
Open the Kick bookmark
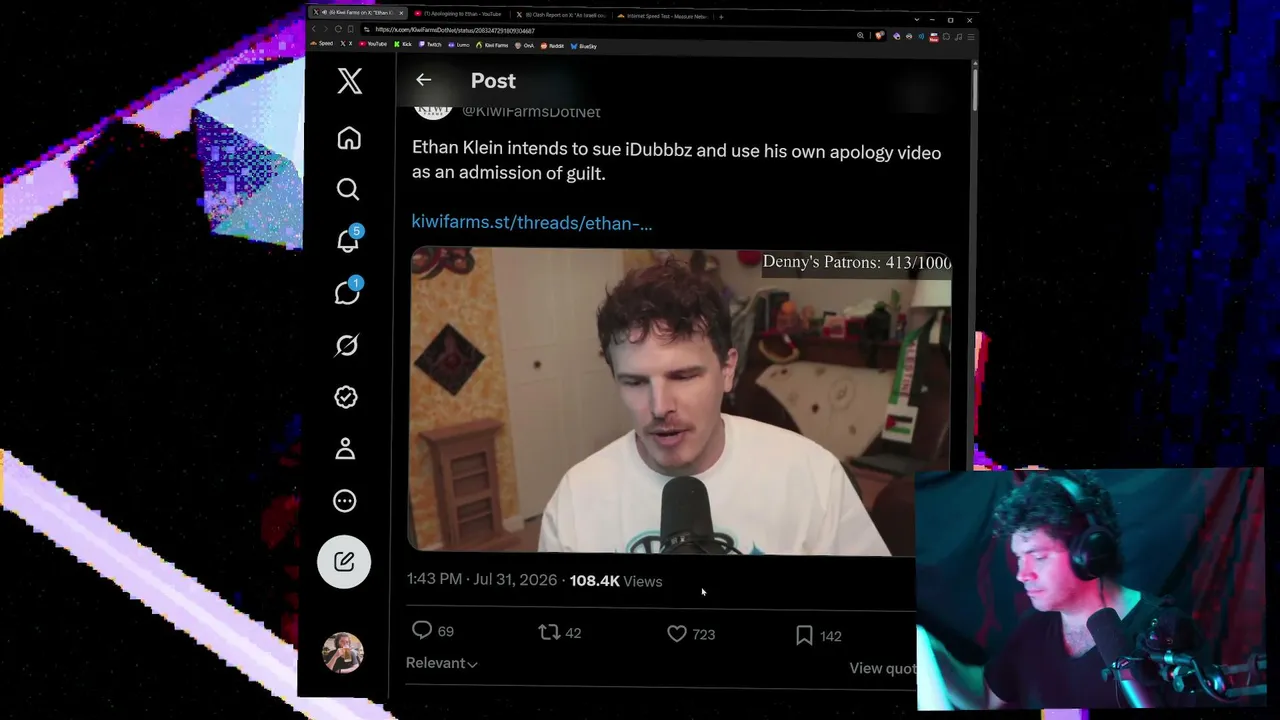403,44
